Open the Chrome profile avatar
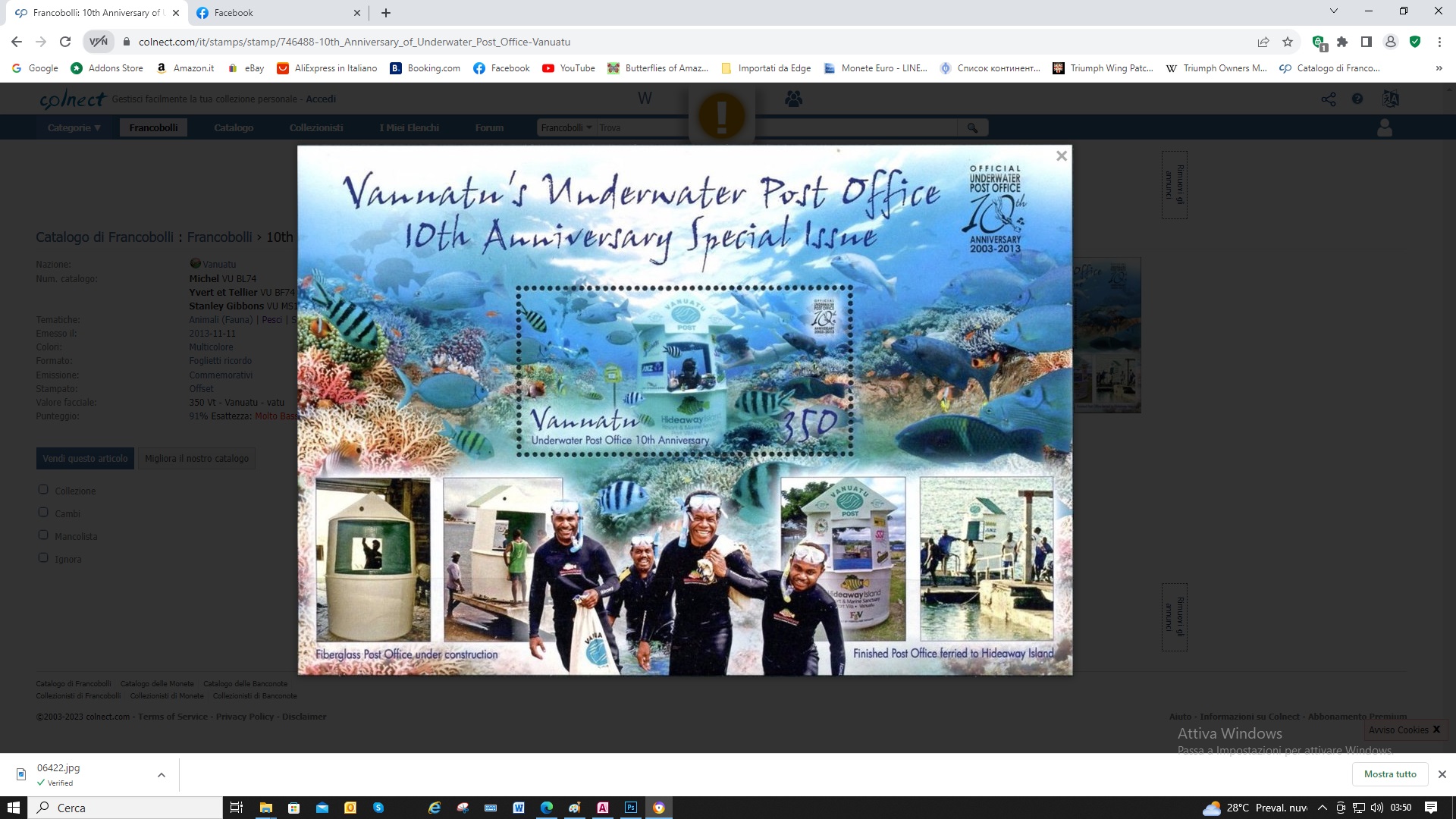 coord(1391,42)
